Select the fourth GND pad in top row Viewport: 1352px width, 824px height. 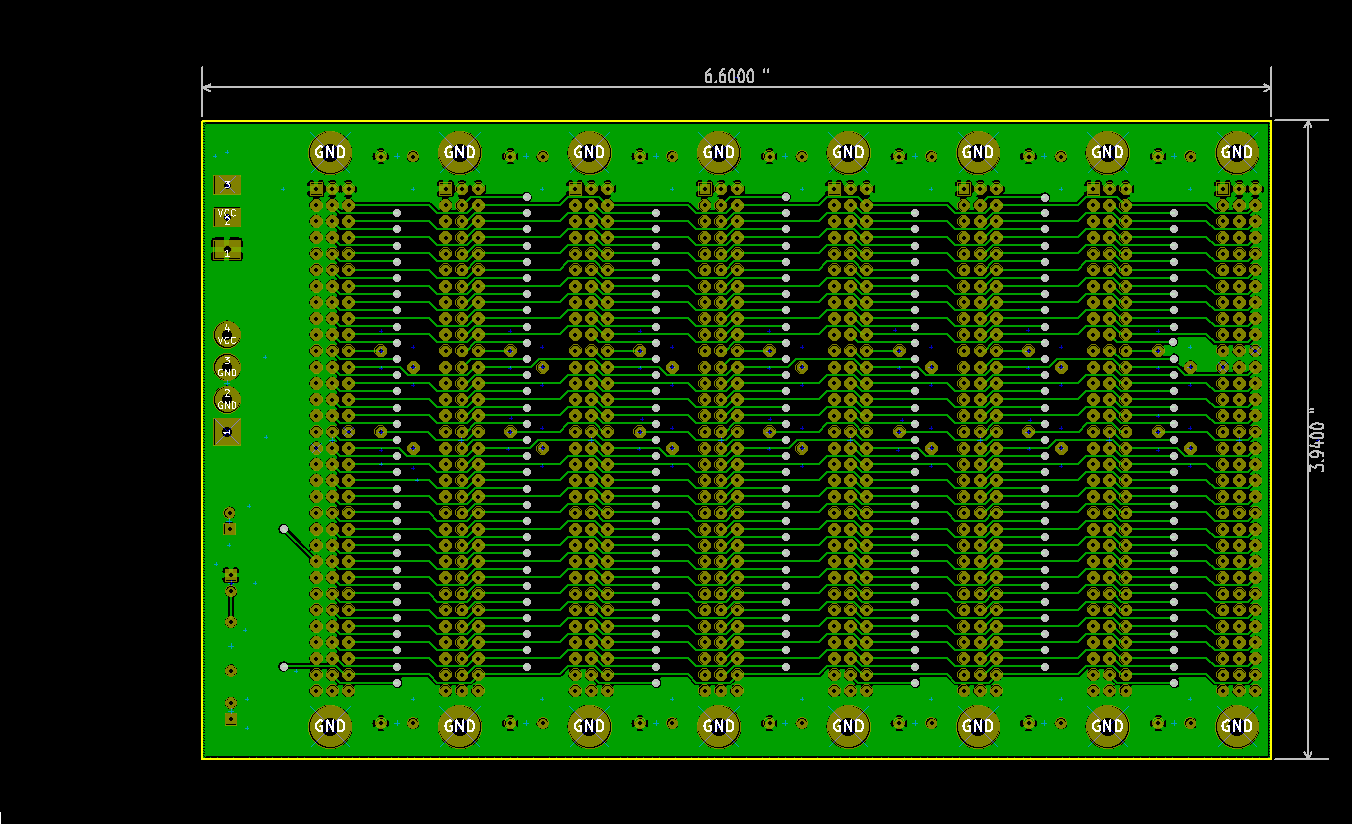tap(719, 153)
